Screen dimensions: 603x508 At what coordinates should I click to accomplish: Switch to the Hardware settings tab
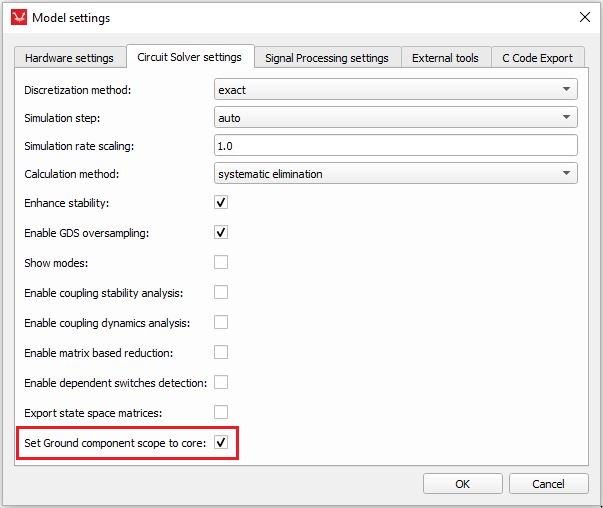69,58
